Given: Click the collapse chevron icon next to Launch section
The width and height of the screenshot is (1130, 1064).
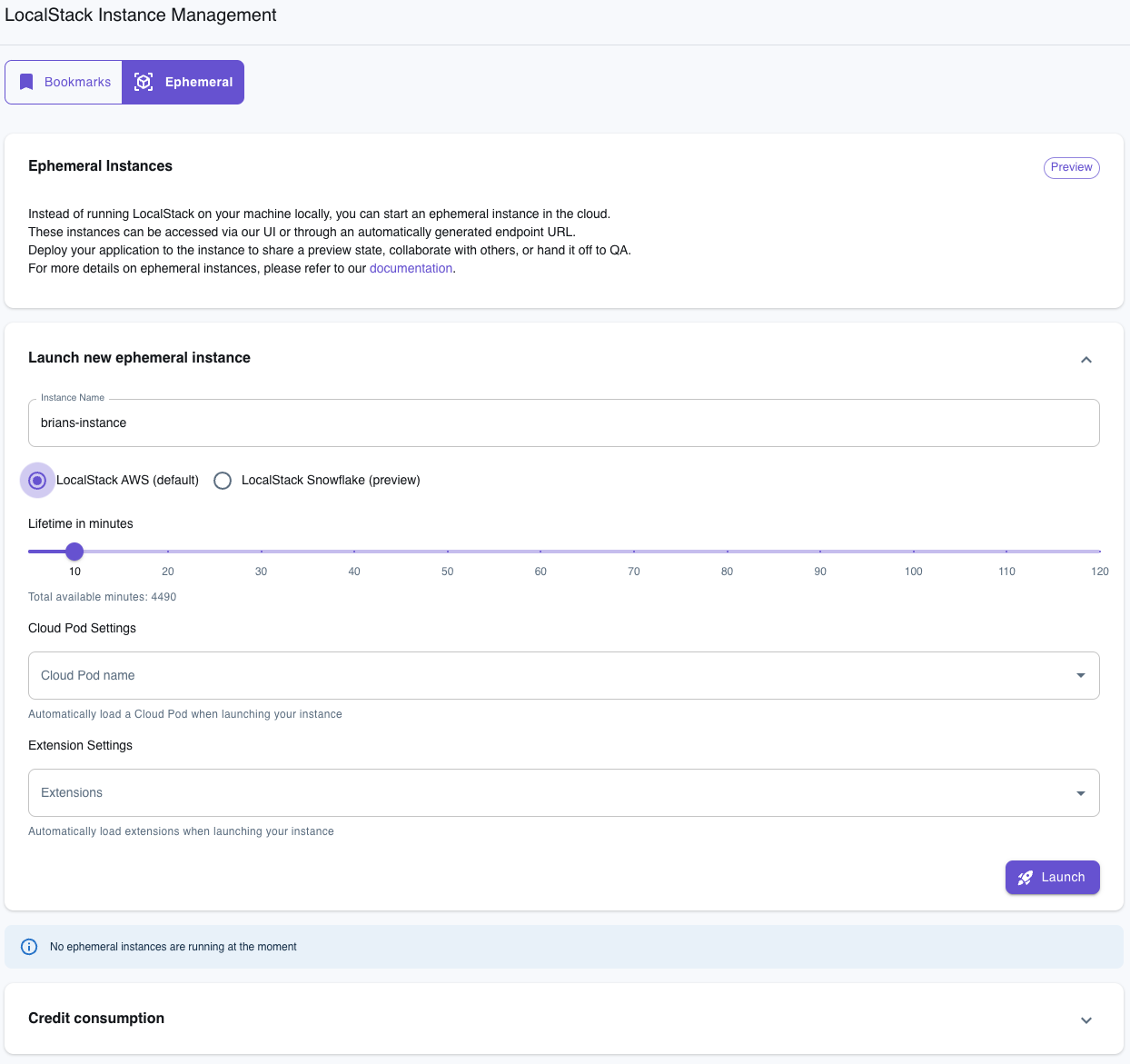Looking at the screenshot, I should (x=1085, y=359).
